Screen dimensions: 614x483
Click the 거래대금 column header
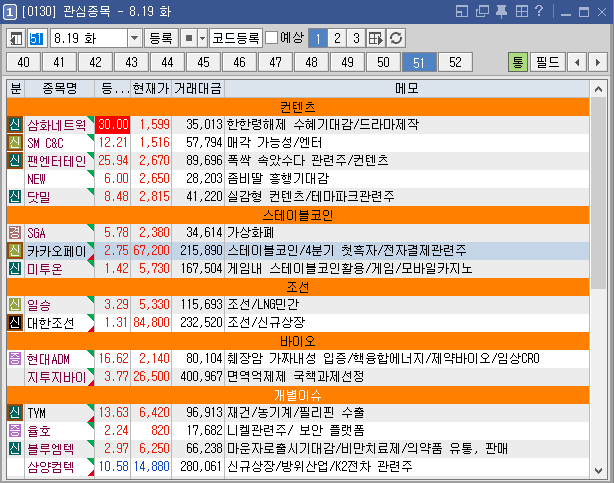pos(198,89)
